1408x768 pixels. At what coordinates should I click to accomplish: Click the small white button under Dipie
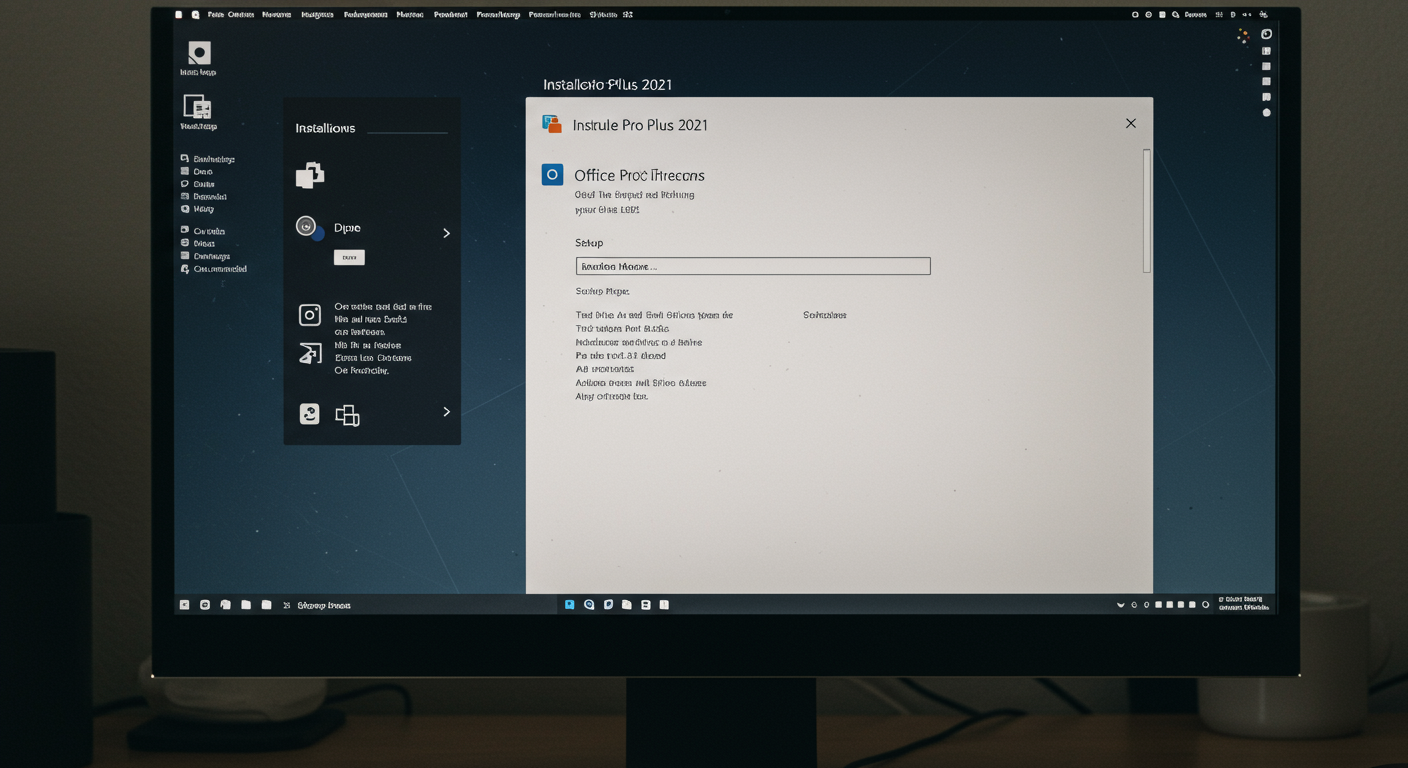click(349, 257)
